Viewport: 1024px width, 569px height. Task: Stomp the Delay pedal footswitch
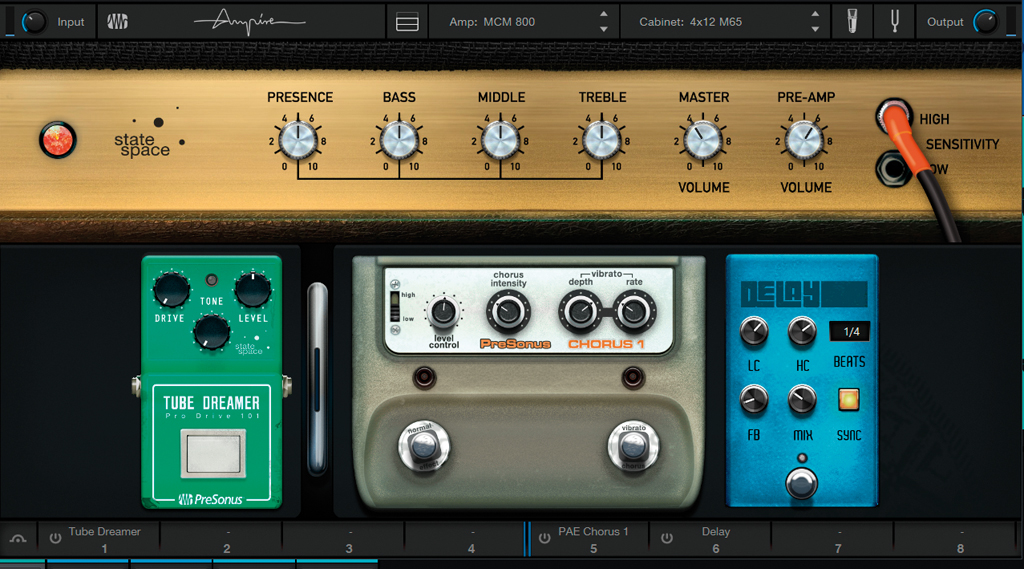click(801, 484)
